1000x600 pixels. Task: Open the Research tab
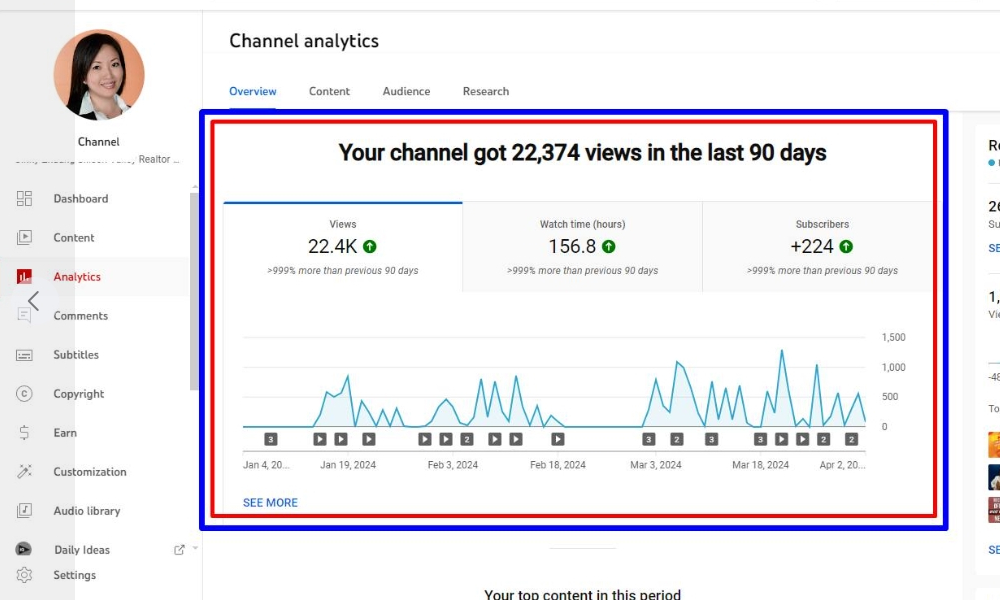point(486,91)
